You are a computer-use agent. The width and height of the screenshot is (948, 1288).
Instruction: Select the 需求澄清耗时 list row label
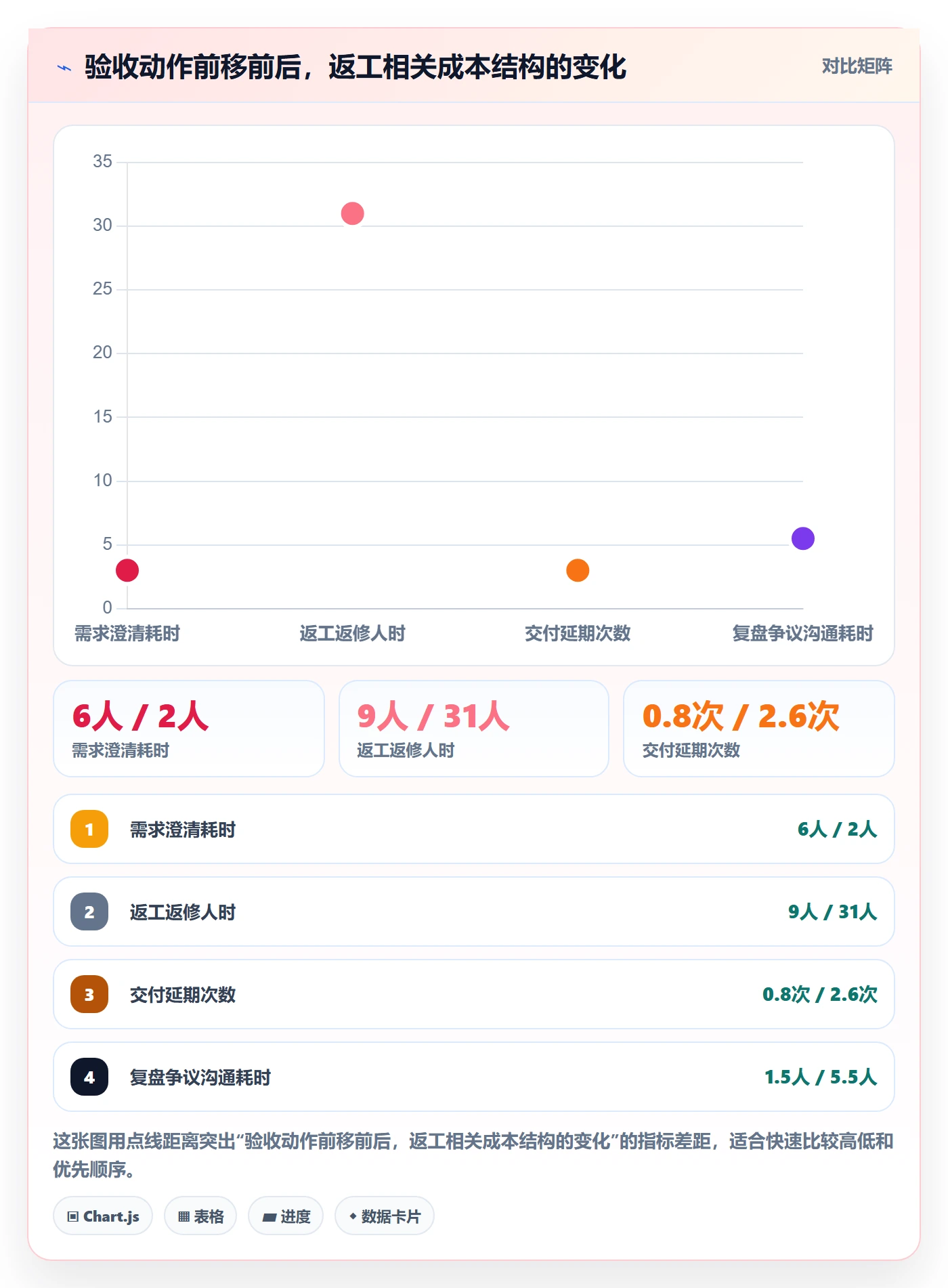click(183, 830)
